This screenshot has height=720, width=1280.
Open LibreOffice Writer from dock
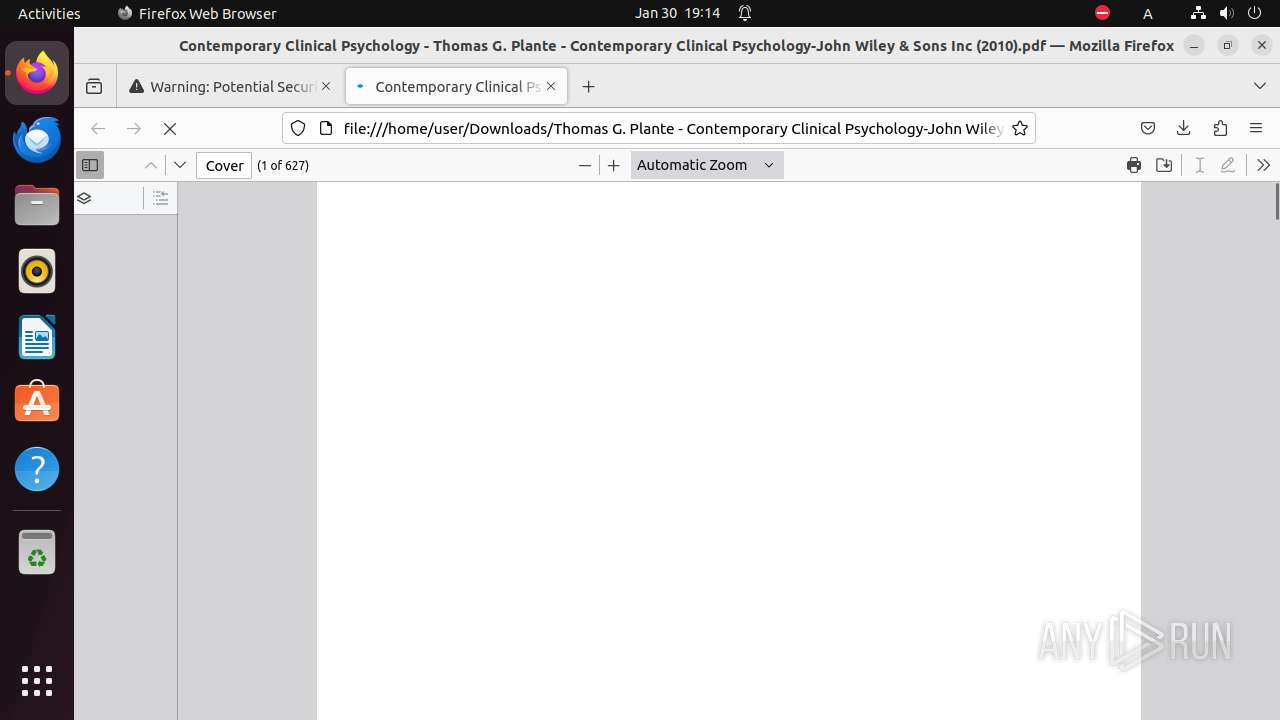coord(37,337)
